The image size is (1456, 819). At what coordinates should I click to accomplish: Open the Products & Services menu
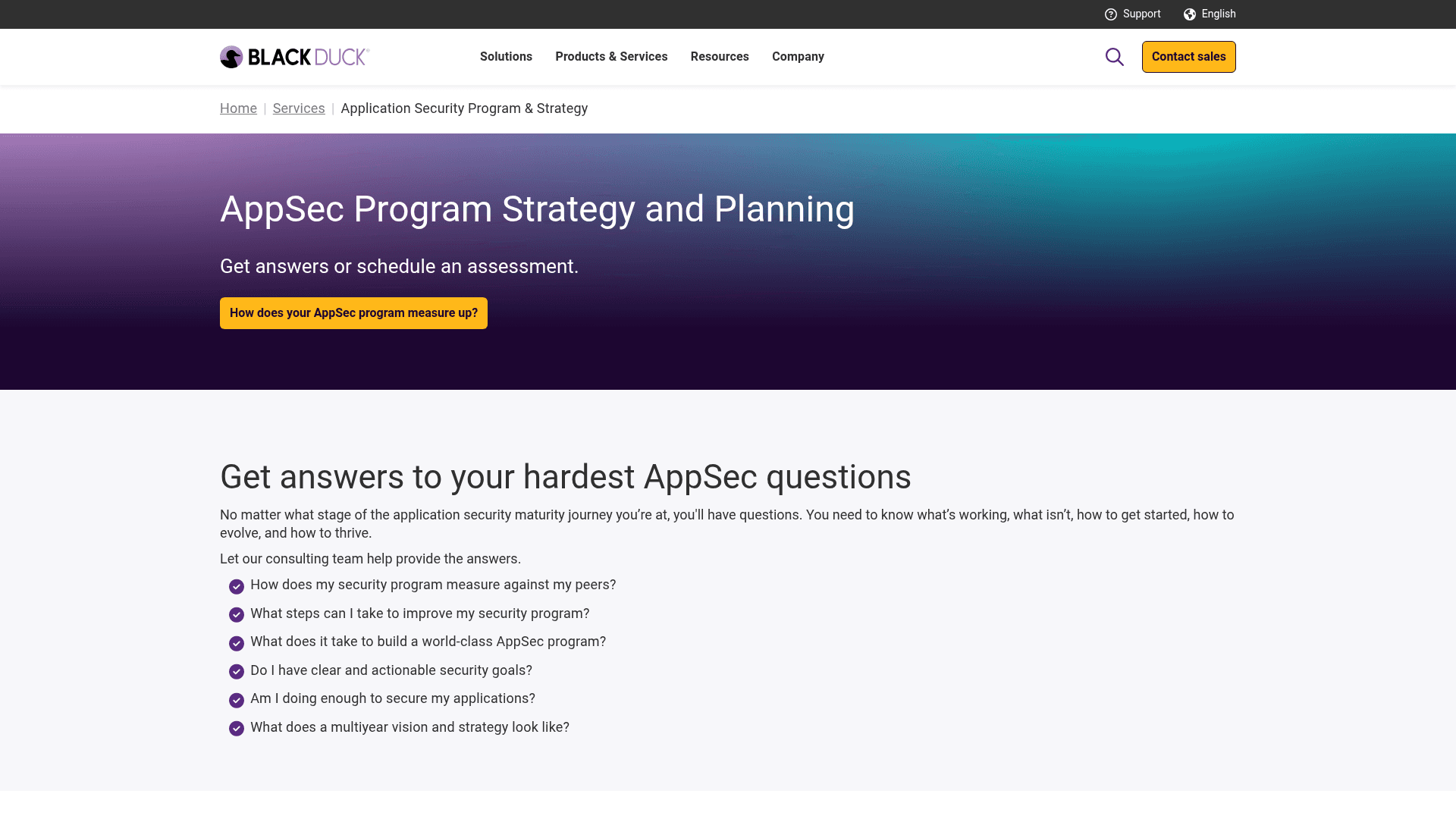(x=611, y=56)
